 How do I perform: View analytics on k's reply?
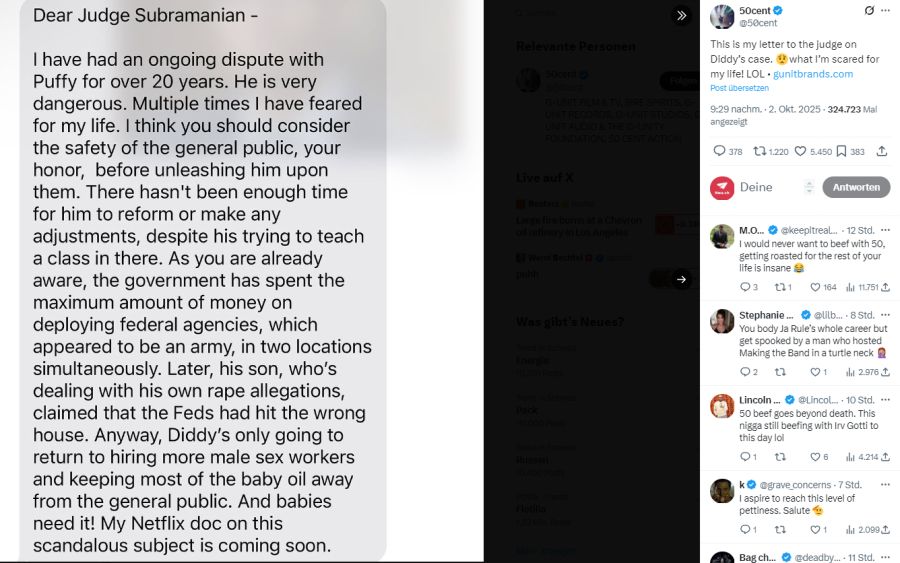(862, 529)
